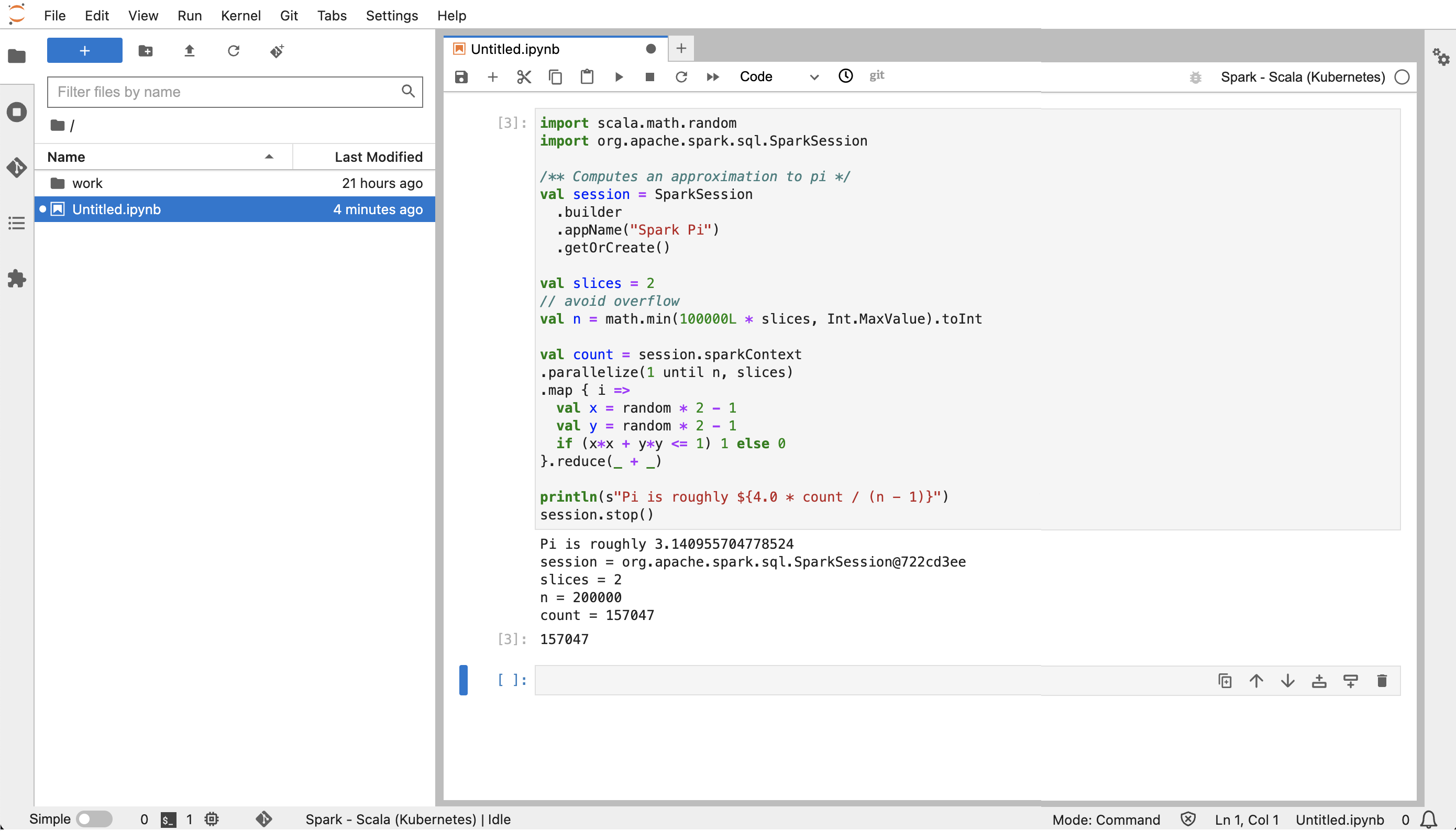Image resolution: width=1456 pixels, height=831 pixels.
Task: Click the Stop kernel button
Action: coord(648,76)
